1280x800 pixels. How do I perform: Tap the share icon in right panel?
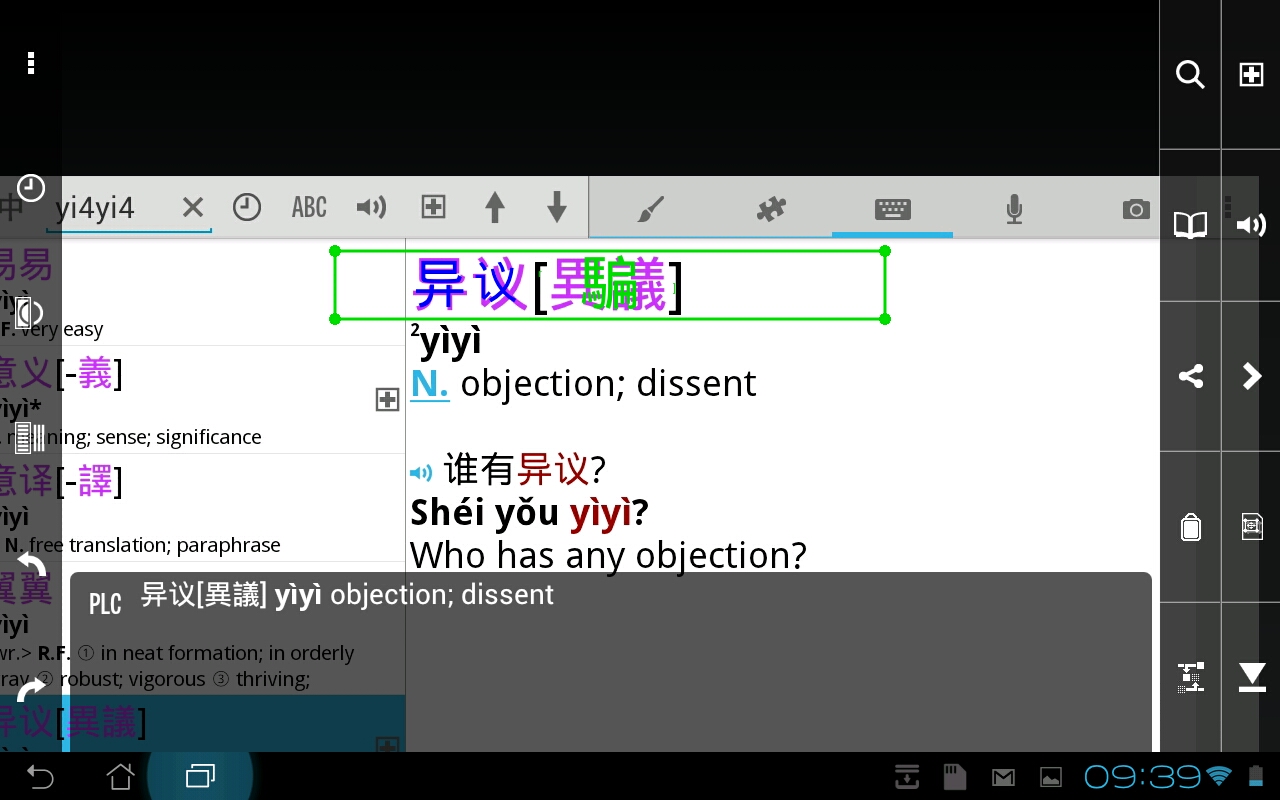pos(1190,376)
